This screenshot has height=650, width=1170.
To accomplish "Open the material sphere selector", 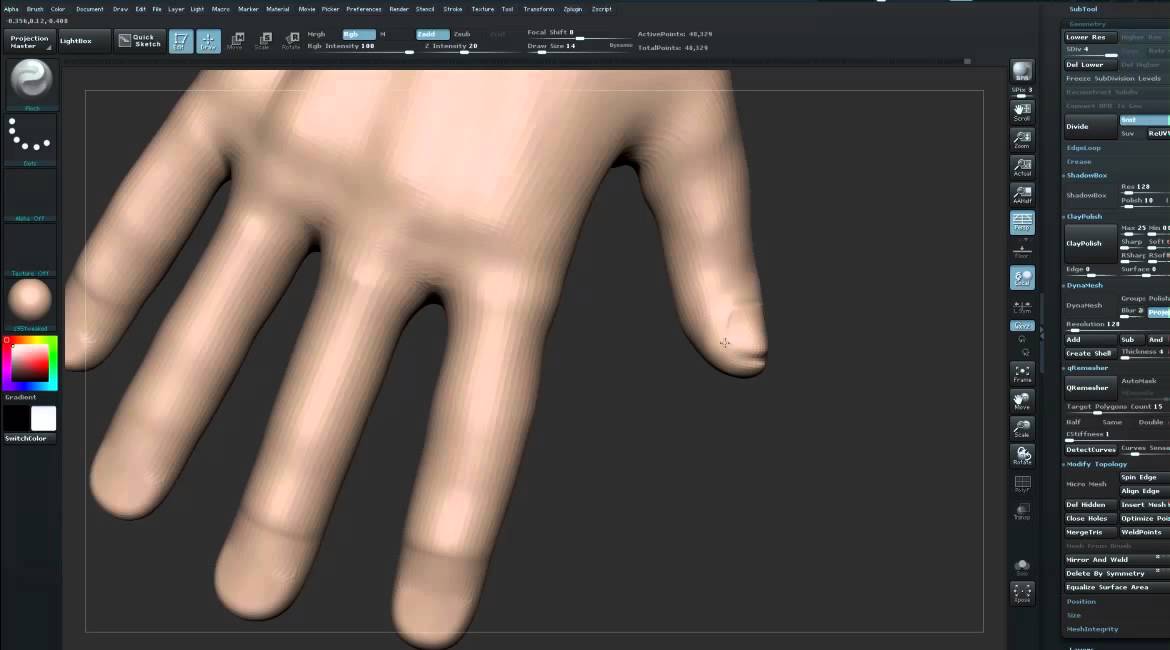I will tap(31, 302).
